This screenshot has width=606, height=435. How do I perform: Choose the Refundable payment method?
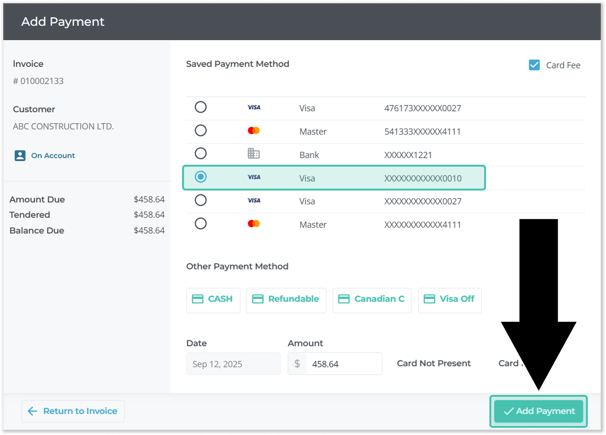(286, 299)
